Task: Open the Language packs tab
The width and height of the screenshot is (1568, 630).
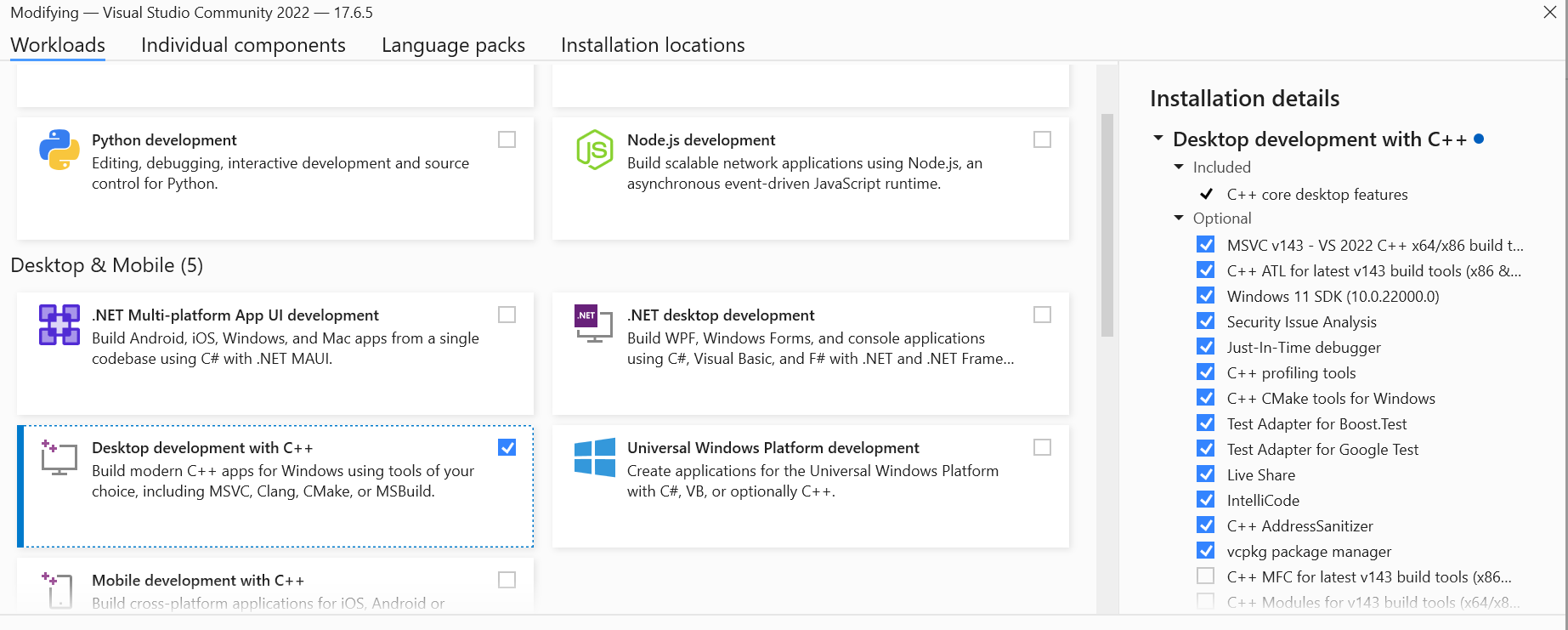Action: [x=453, y=45]
